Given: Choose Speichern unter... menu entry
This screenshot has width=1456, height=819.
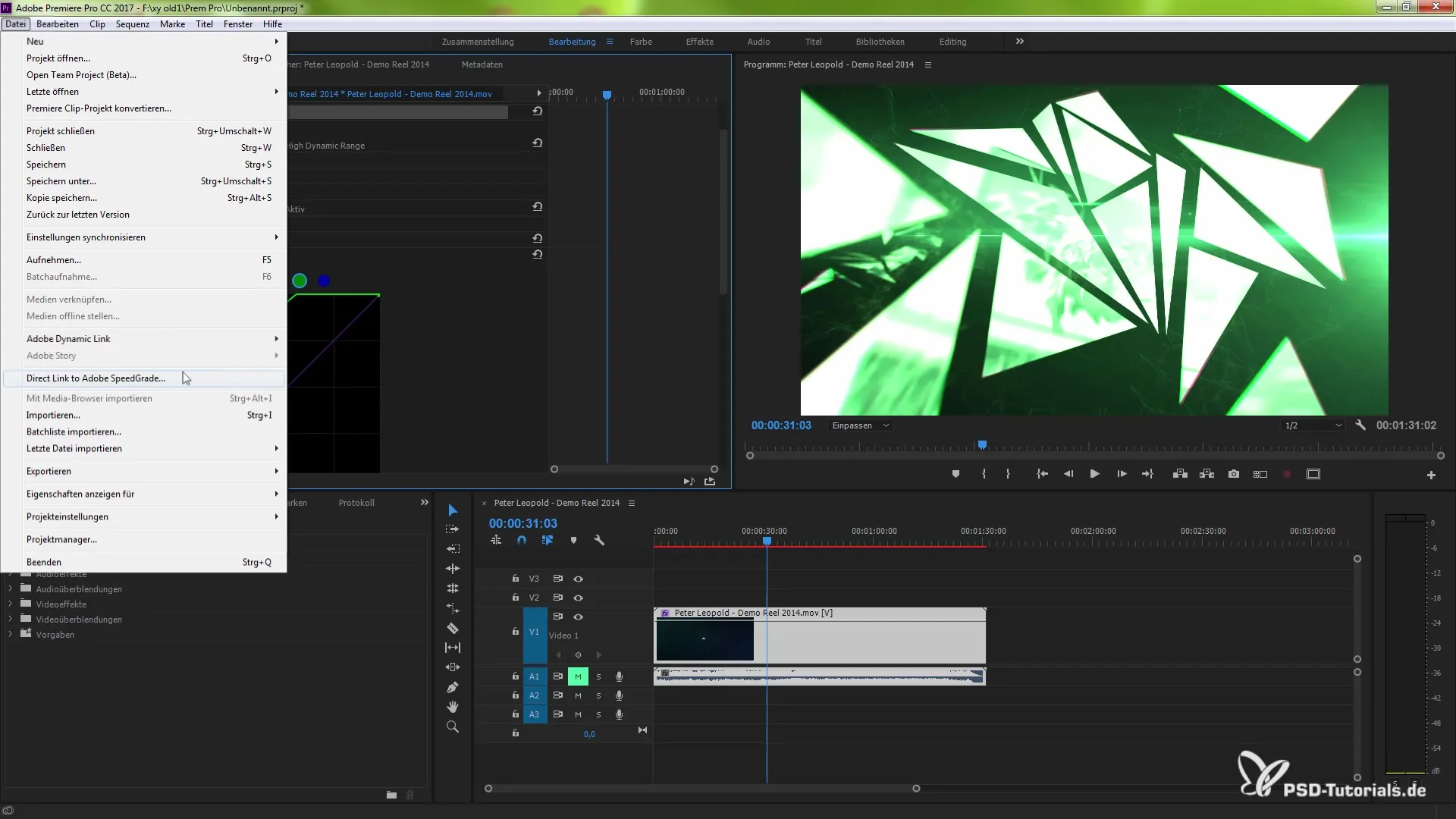Looking at the screenshot, I should coord(144,181).
